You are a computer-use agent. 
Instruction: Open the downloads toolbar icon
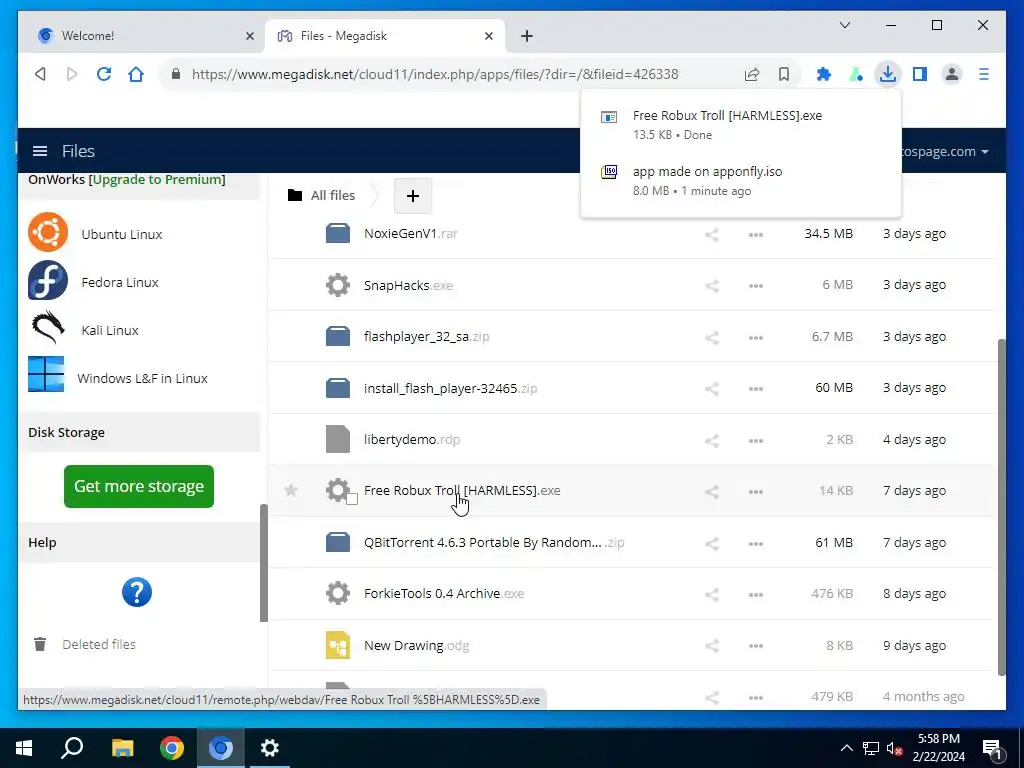pos(888,74)
